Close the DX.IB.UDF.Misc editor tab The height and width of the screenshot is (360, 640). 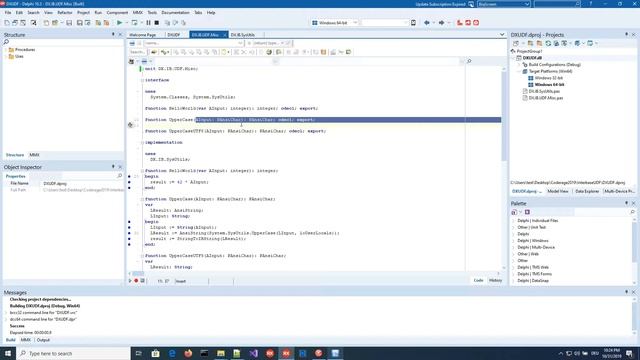(x=225, y=35)
